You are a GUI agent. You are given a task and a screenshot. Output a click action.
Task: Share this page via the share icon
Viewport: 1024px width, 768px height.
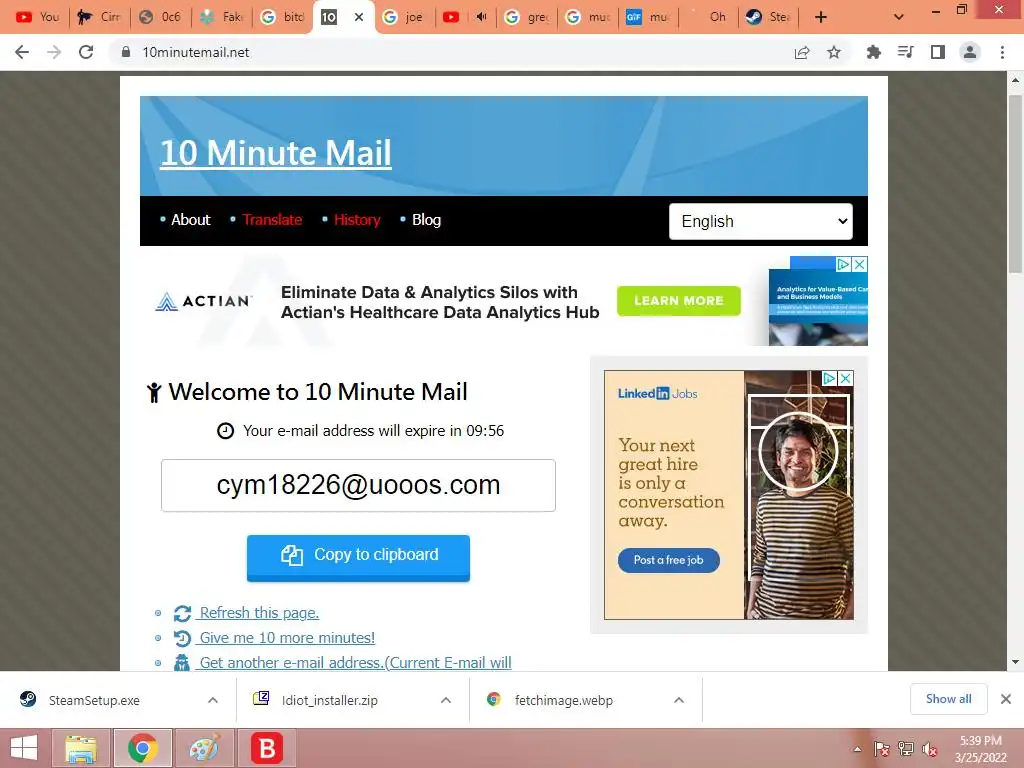802,52
